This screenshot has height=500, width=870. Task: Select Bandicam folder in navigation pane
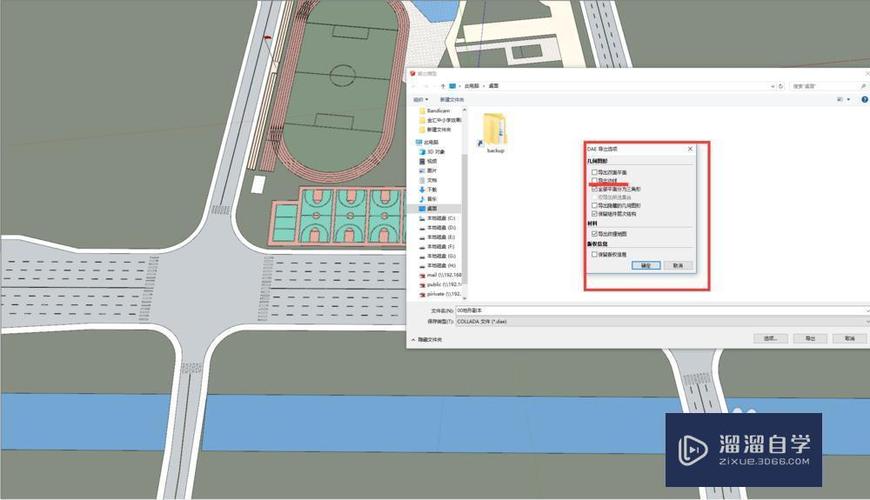pos(438,111)
